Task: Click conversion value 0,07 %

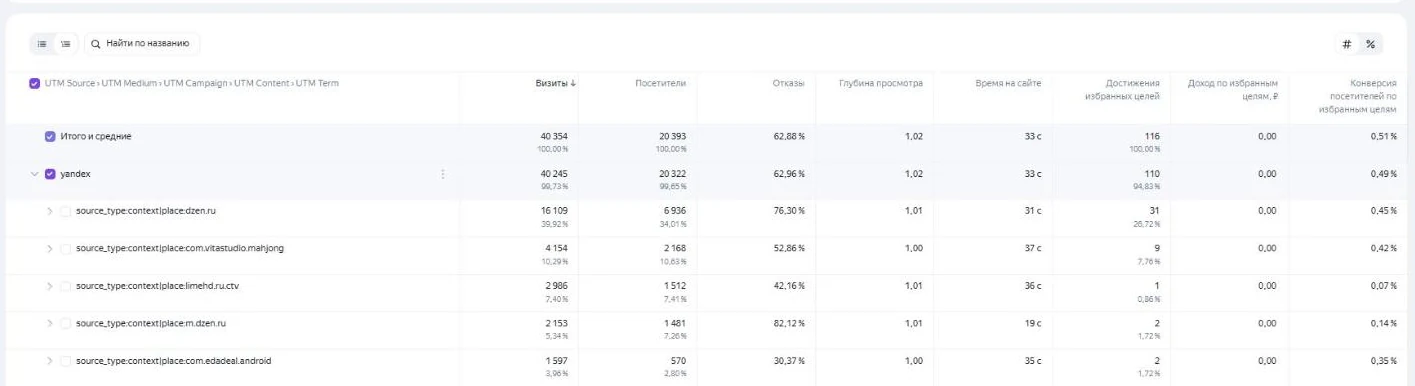Action: (x=1383, y=286)
